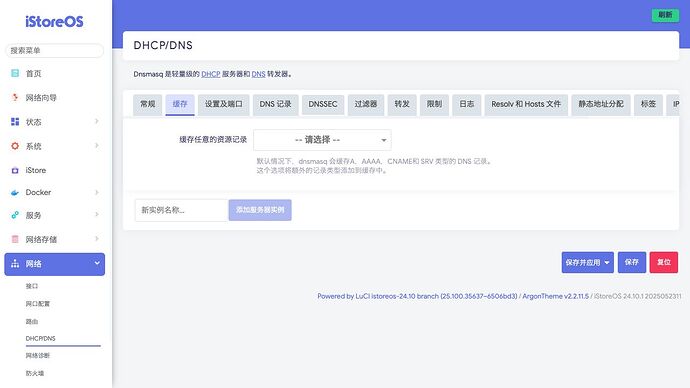The width and height of the screenshot is (690, 388).
Task: Click the 添加服务器实例 button
Action: point(260,210)
